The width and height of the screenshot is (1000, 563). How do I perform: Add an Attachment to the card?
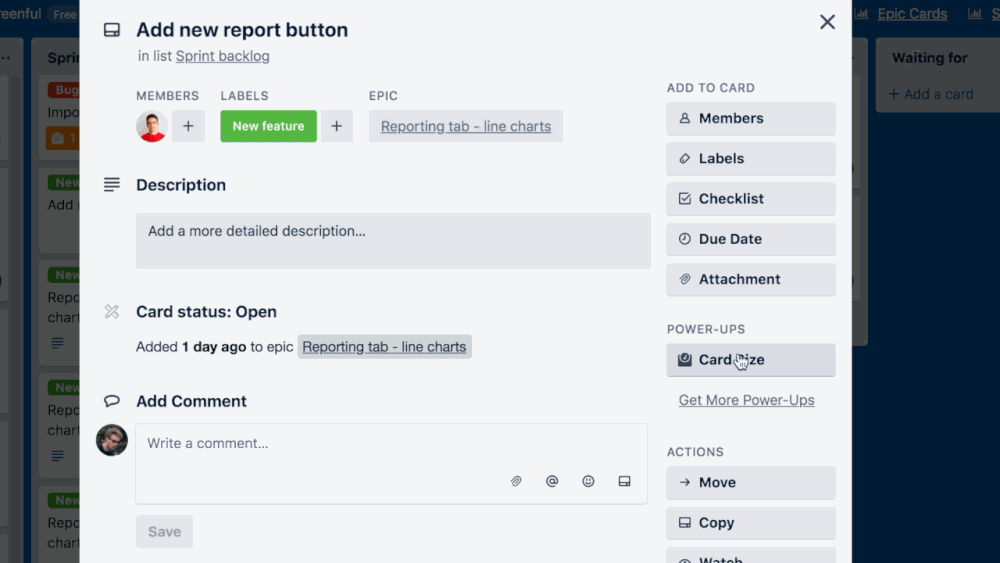pyautogui.click(x=751, y=279)
